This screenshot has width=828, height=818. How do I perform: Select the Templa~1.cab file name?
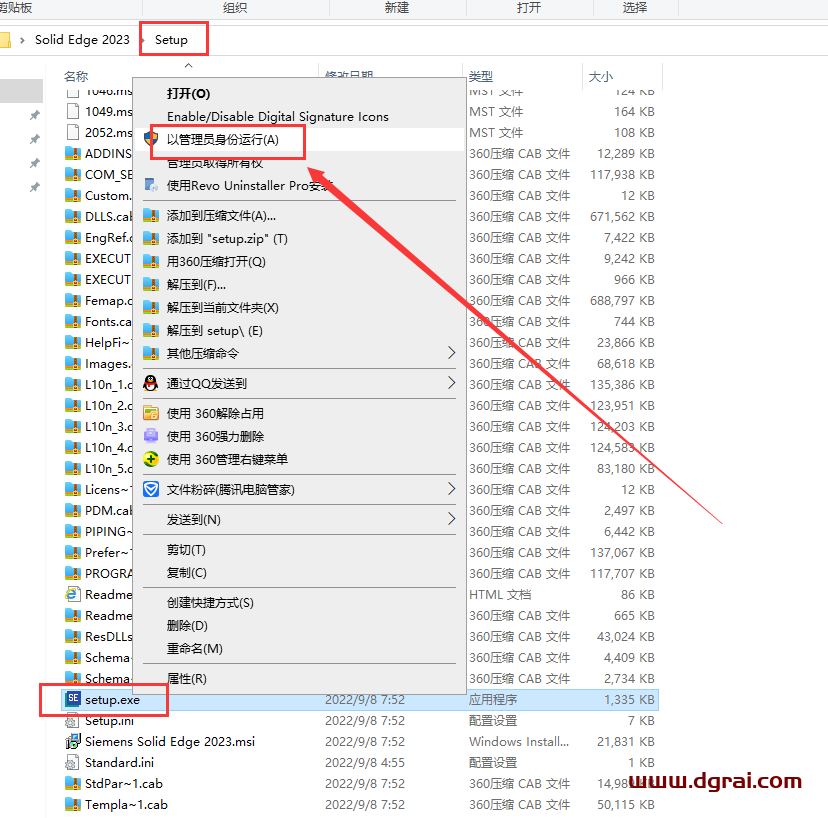point(126,805)
